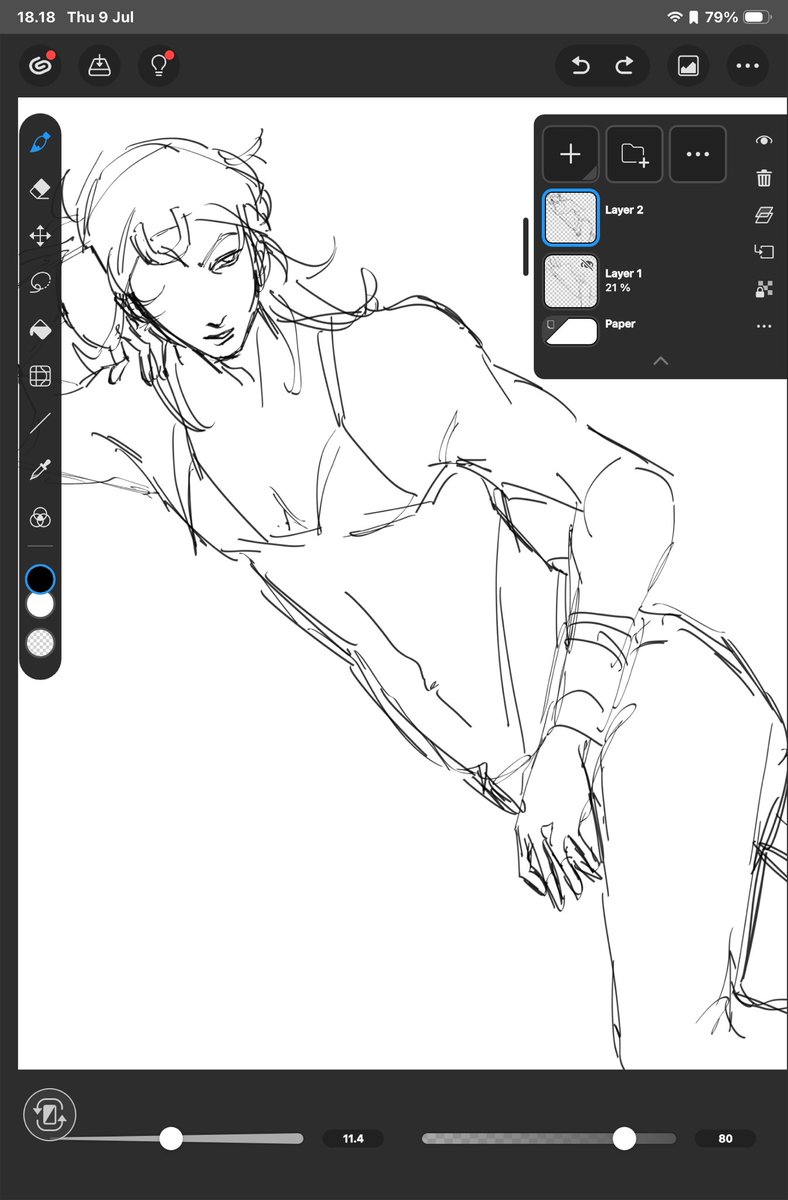Select the Layer 1 thumbnail
The height and width of the screenshot is (1200, 788).
pos(571,280)
